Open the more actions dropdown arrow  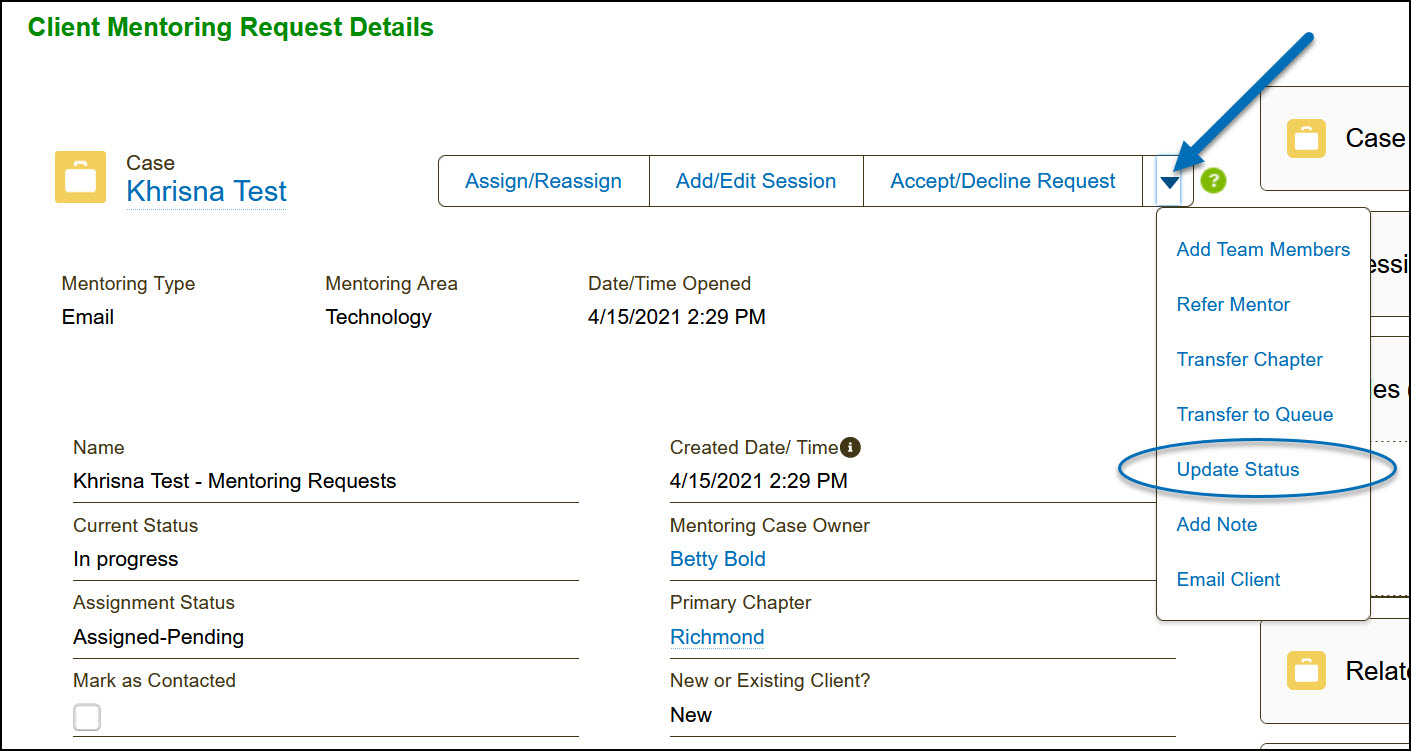tap(1169, 182)
